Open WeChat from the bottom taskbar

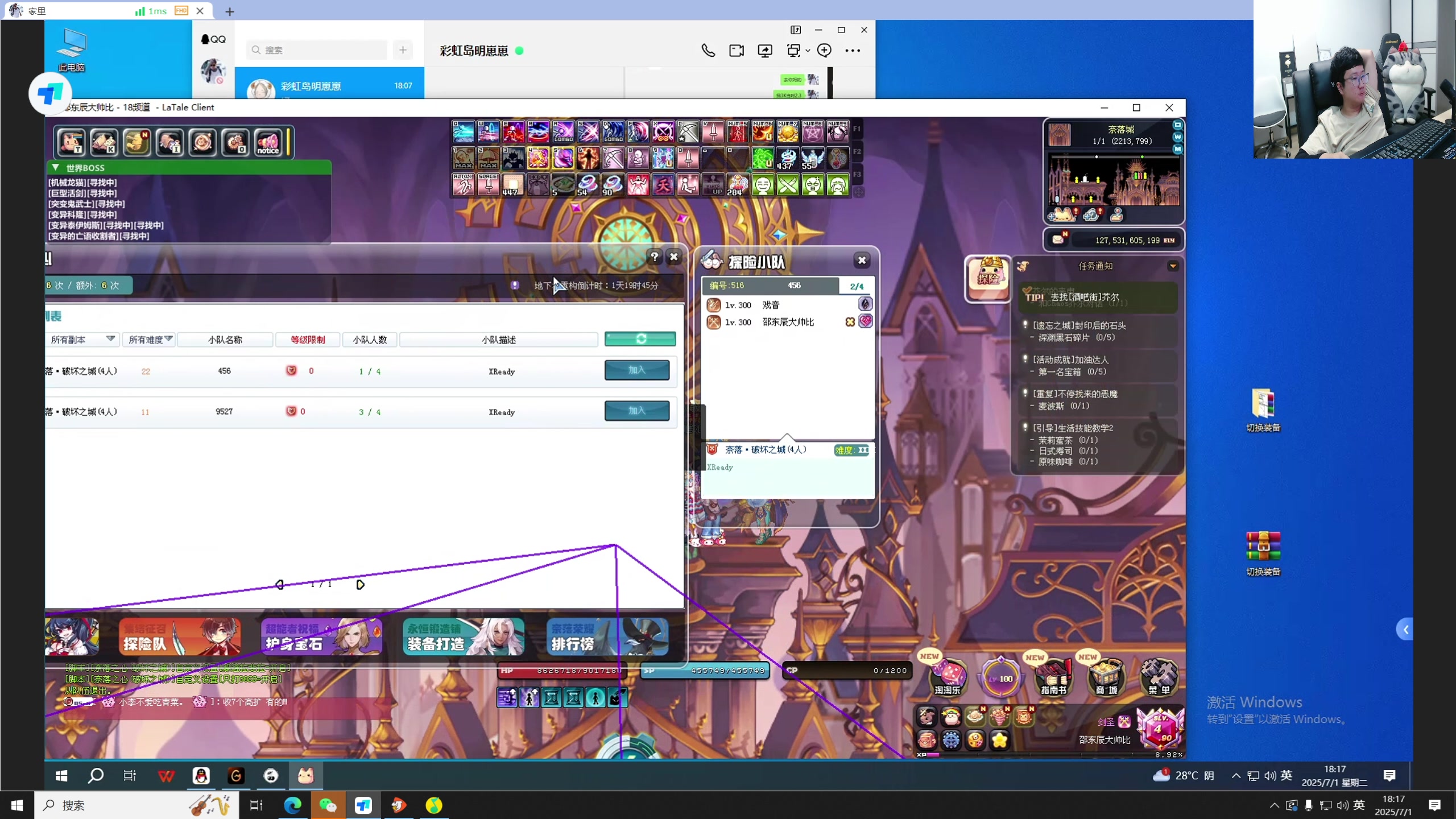click(328, 805)
